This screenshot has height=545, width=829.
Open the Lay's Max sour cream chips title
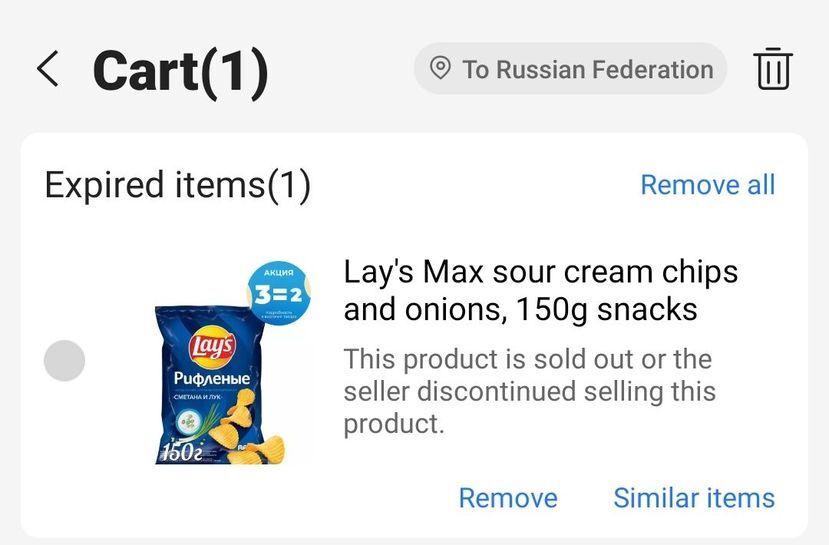[540, 290]
